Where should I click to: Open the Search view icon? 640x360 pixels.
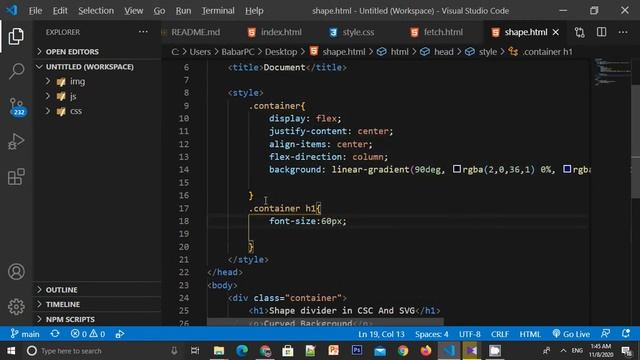(x=16, y=71)
